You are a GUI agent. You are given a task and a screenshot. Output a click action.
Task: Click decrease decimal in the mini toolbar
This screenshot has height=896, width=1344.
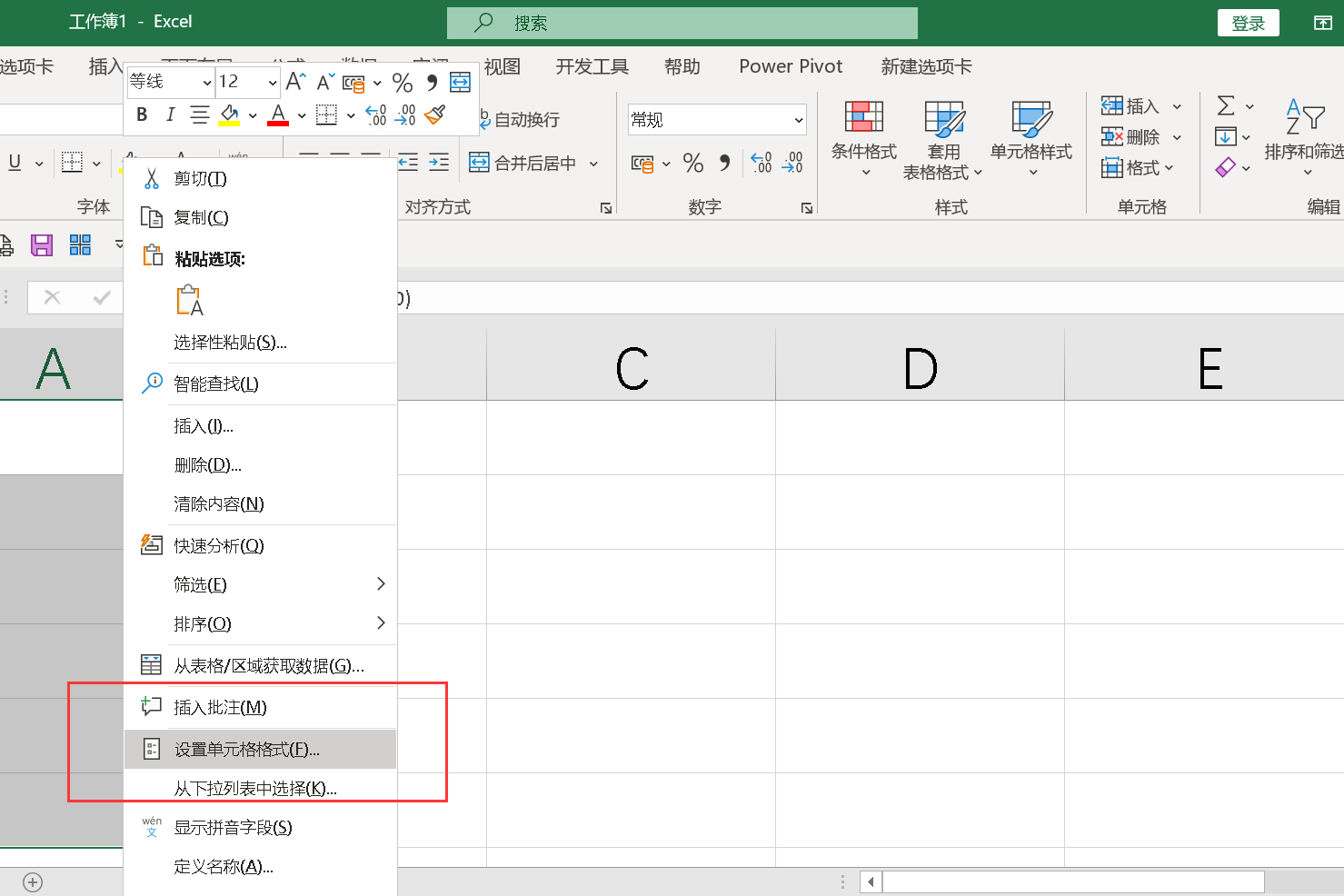(x=405, y=114)
